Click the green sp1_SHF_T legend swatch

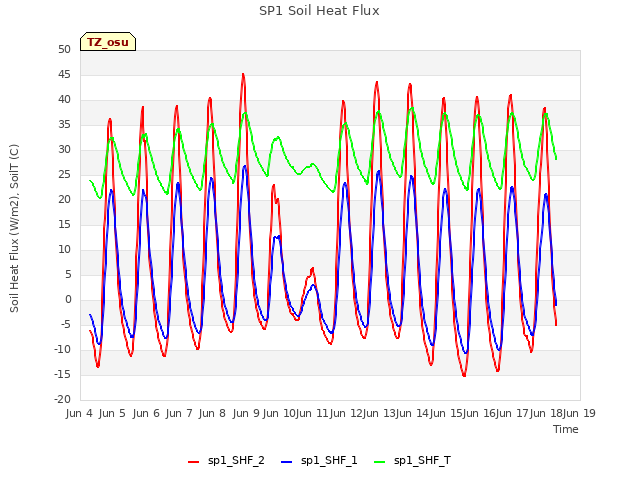tap(380, 462)
